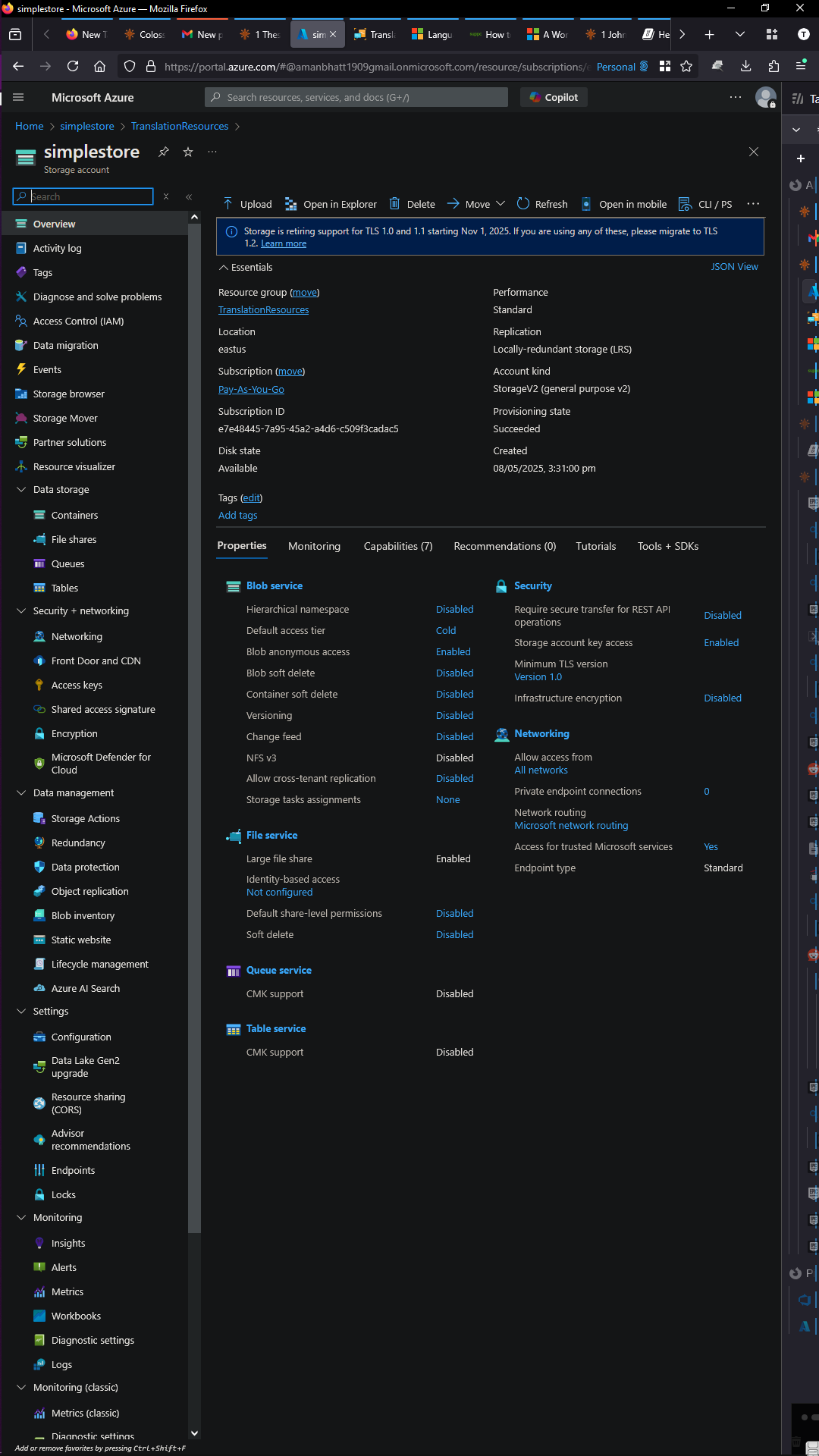Change Default access tier Cold
Viewport: 819px width, 1456px height.
click(x=446, y=630)
